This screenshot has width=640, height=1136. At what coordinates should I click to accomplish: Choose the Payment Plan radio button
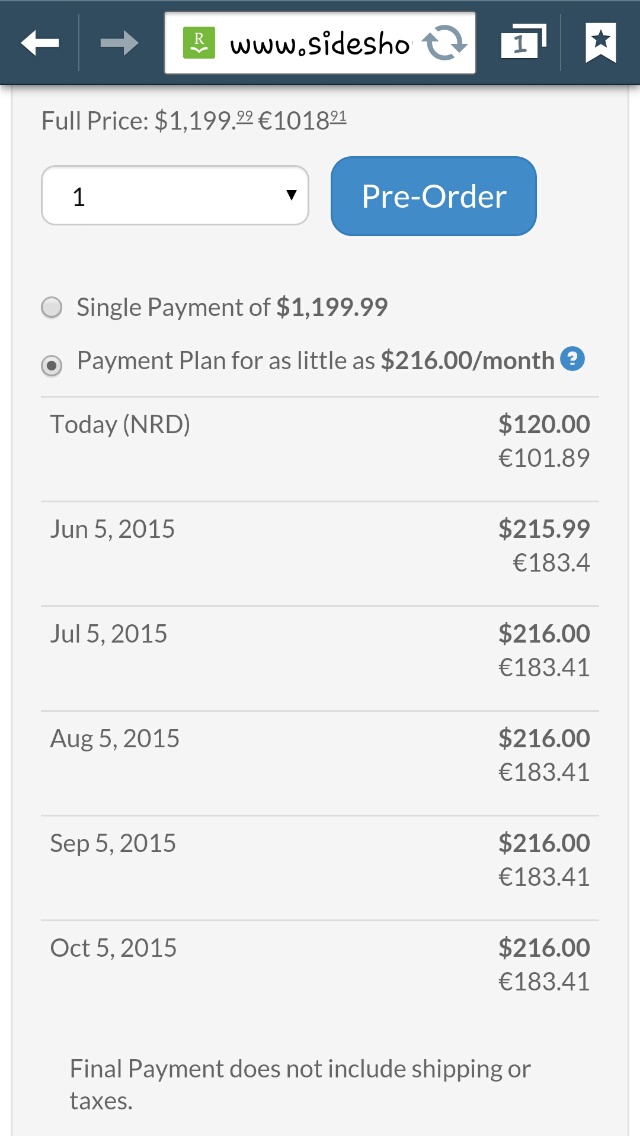click(x=51, y=364)
